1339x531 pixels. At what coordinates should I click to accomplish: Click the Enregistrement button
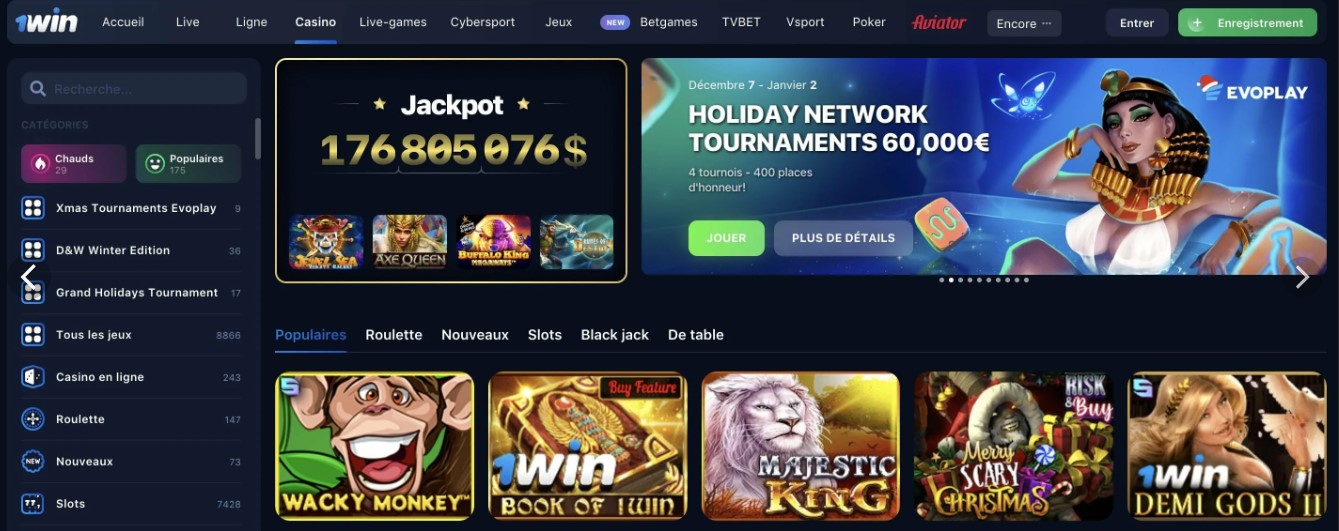1247,23
